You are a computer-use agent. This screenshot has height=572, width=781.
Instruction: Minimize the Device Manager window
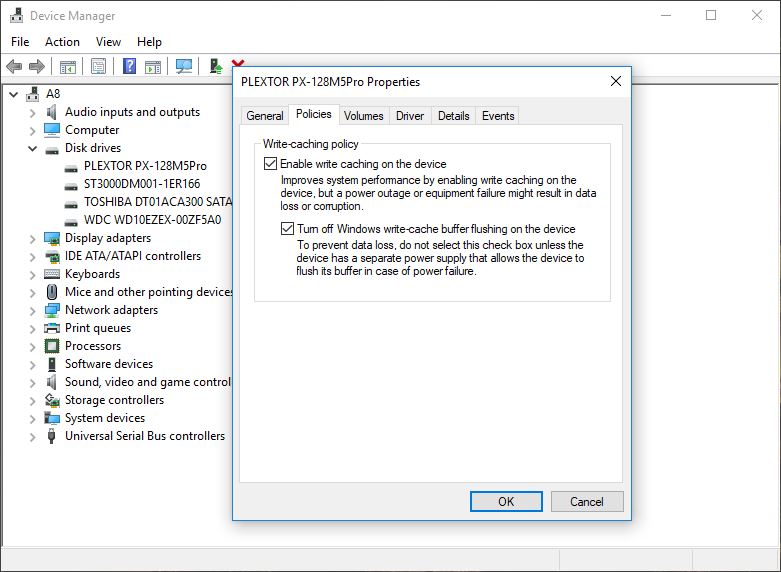point(665,15)
